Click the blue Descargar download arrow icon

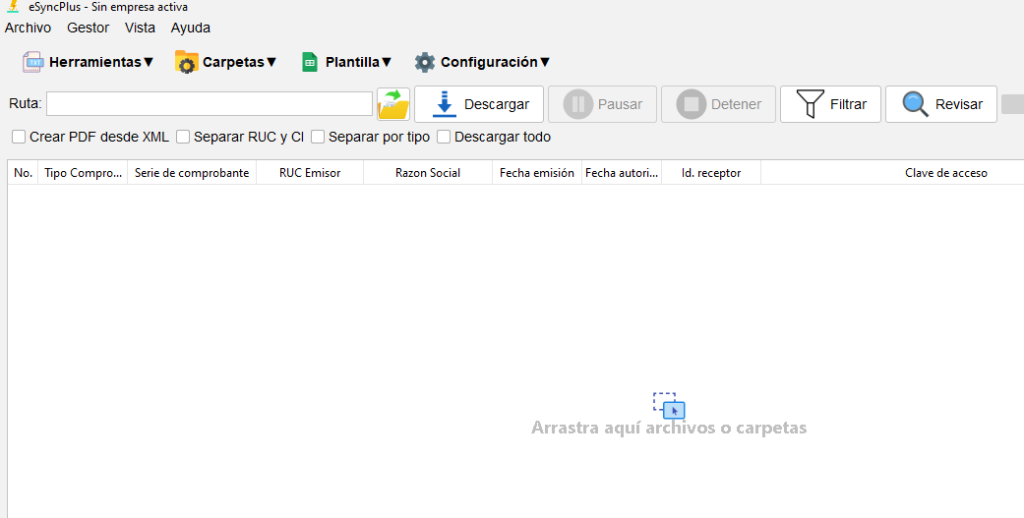coord(445,104)
